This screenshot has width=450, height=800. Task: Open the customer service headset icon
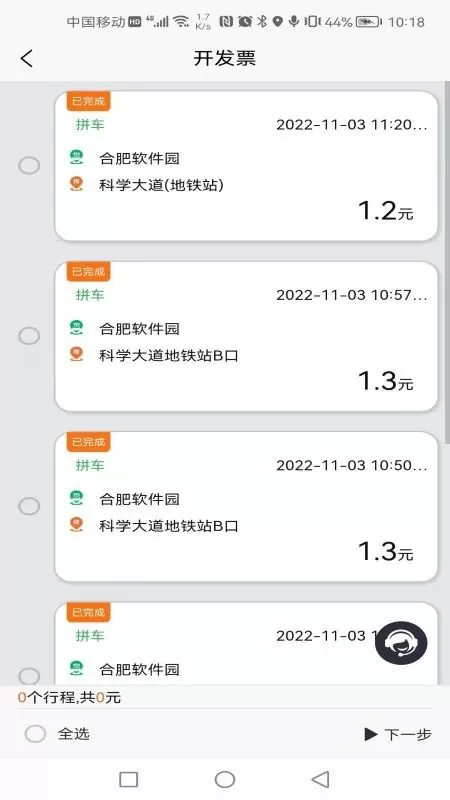[401, 642]
